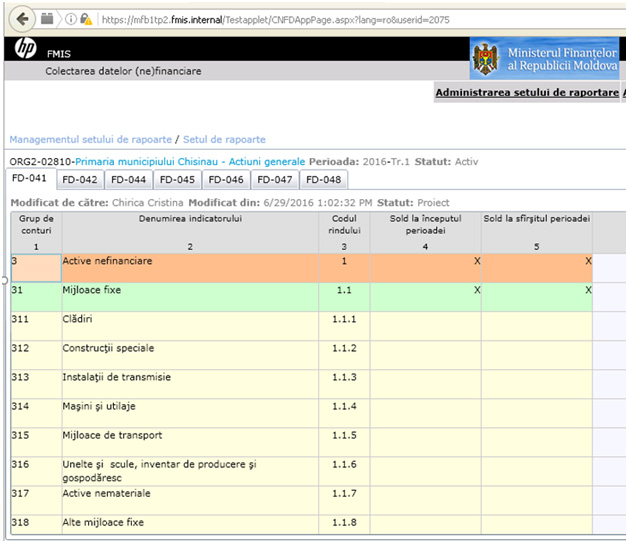The width and height of the screenshot is (628, 543).
Task: Click the insecure connection padlock warning icon
Action: [86, 19]
